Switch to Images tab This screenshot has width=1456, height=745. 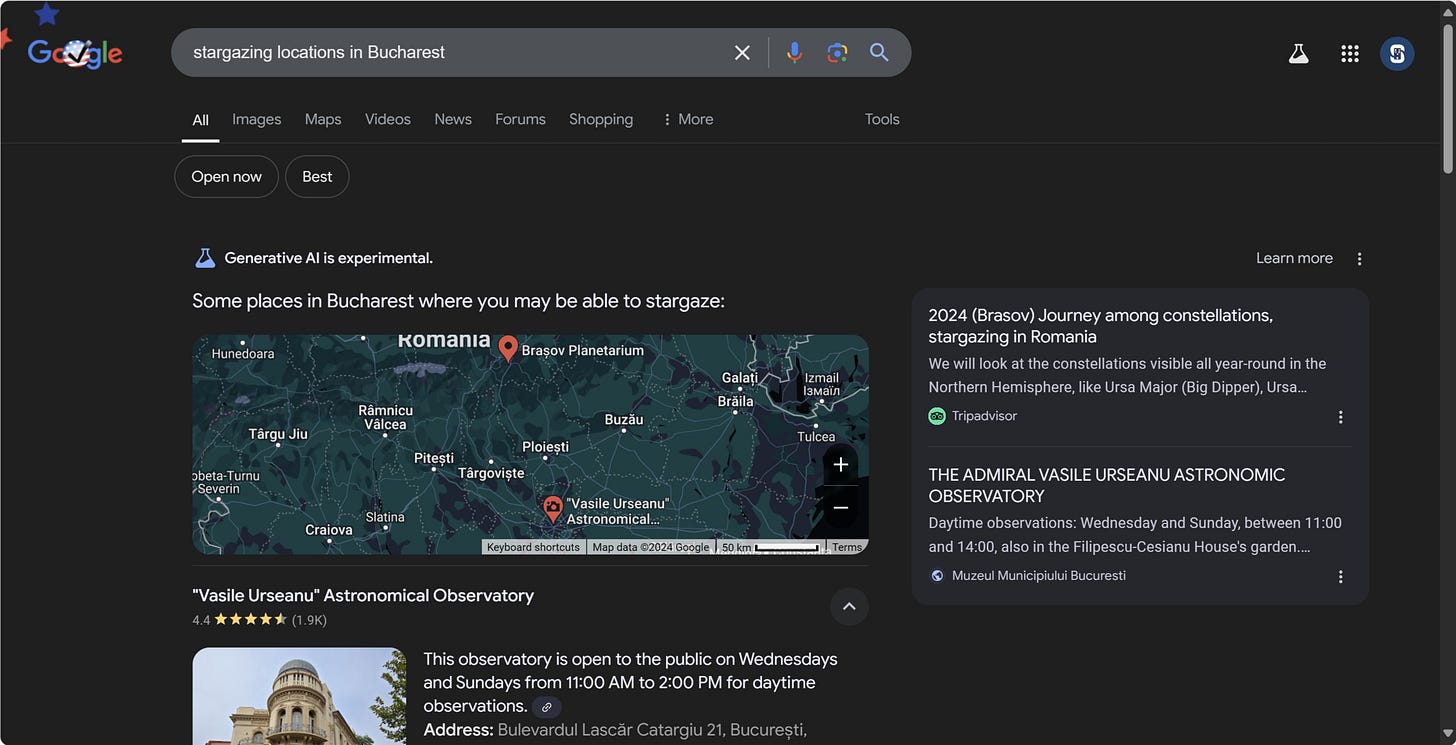257,119
